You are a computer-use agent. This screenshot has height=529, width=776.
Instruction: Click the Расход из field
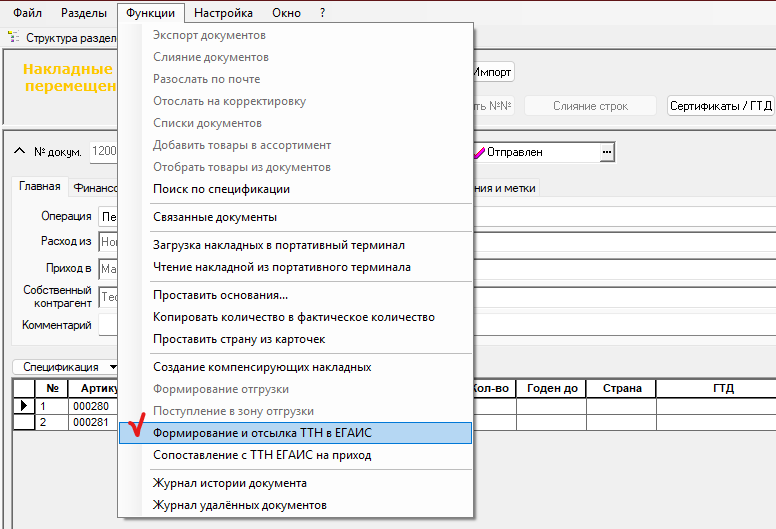tap(108, 242)
